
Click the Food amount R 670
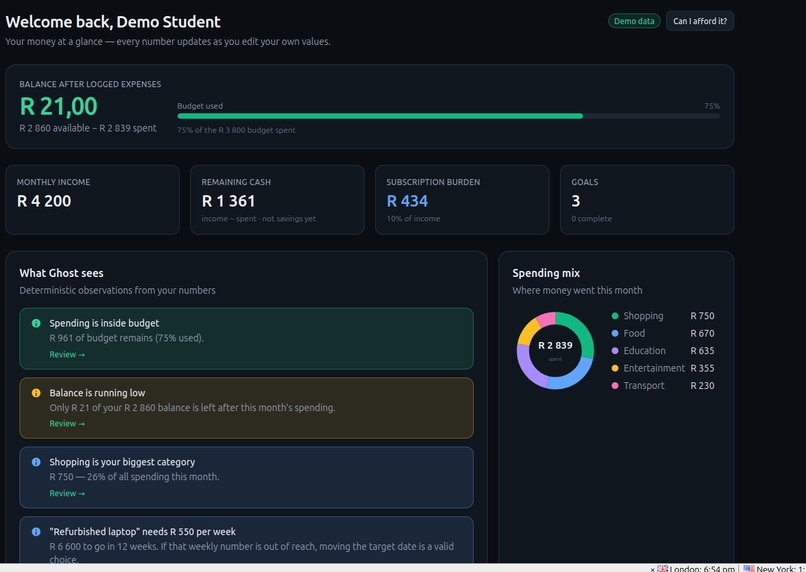coord(702,334)
